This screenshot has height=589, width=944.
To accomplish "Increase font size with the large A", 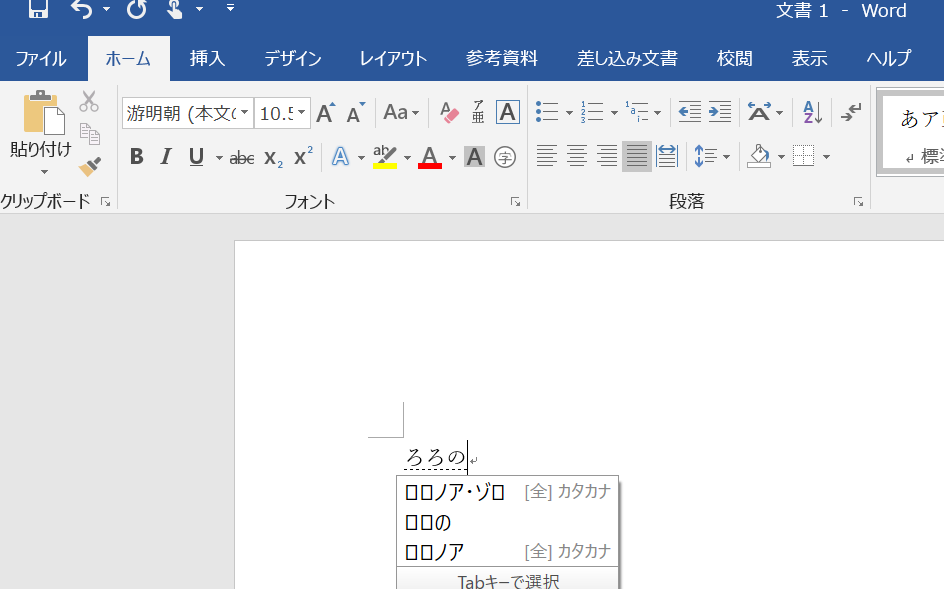I will pos(326,113).
